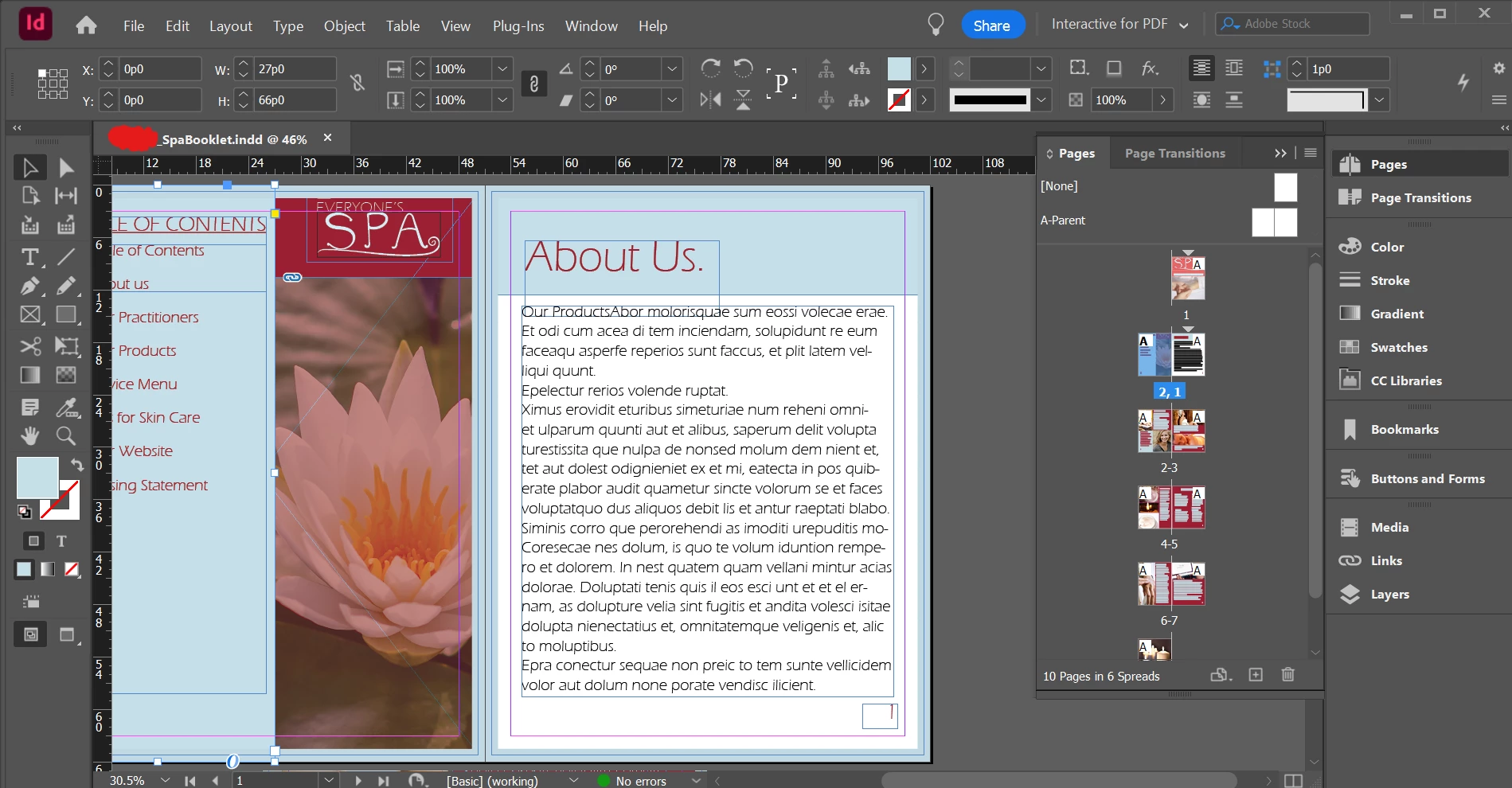Open the stroke style dropdown
The width and height of the screenshot is (1512, 788).
1041,100
